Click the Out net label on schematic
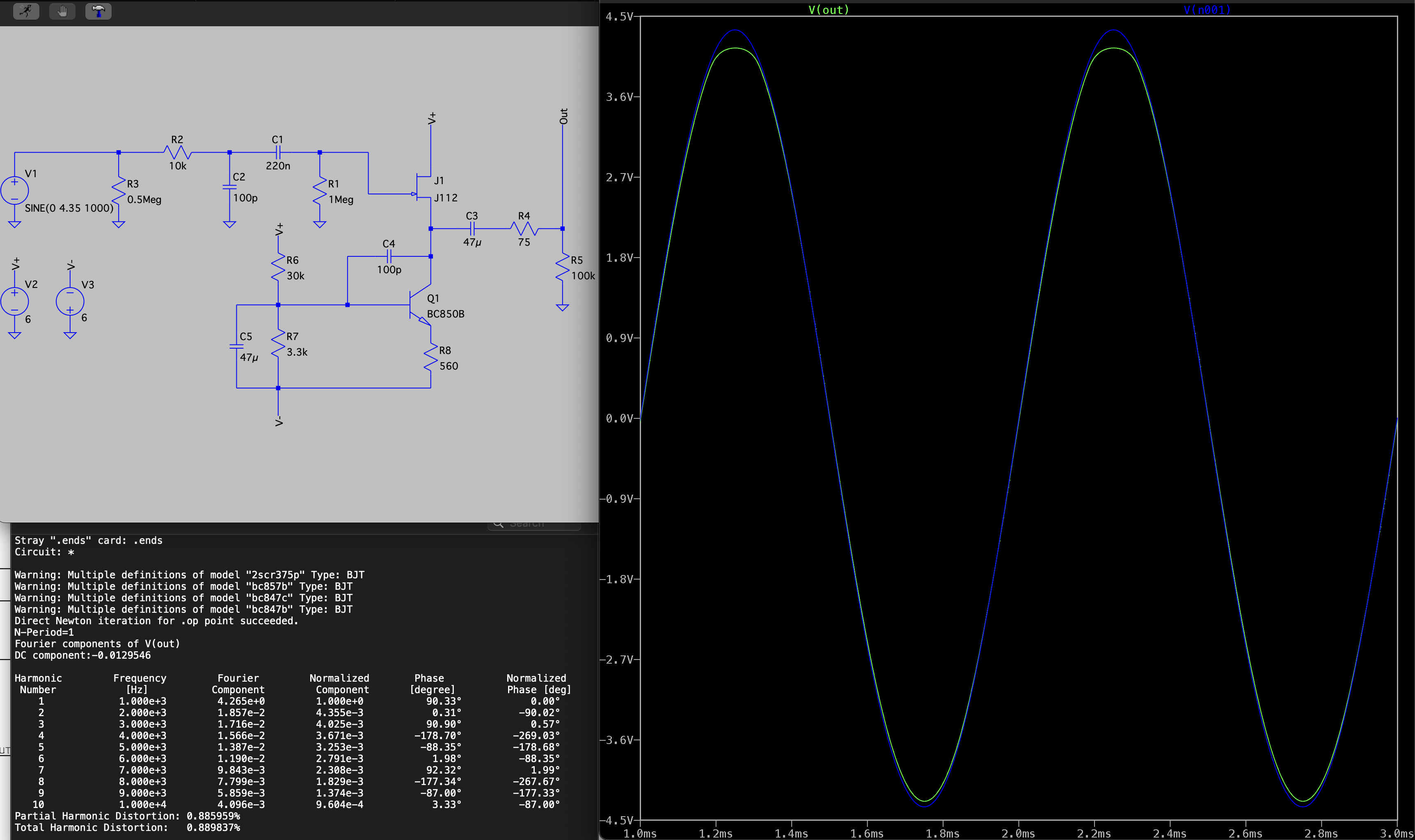This screenshot has height=840, width=1415. [x=563, y=116]
